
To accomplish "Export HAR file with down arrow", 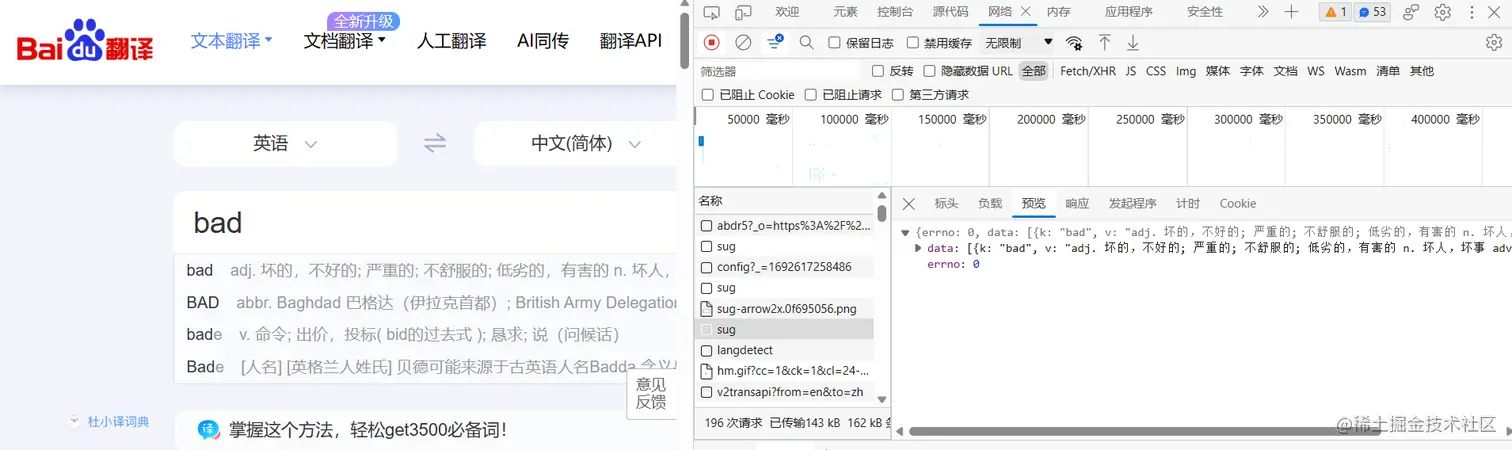I will pyautogui.click(x=1133, y=42).
